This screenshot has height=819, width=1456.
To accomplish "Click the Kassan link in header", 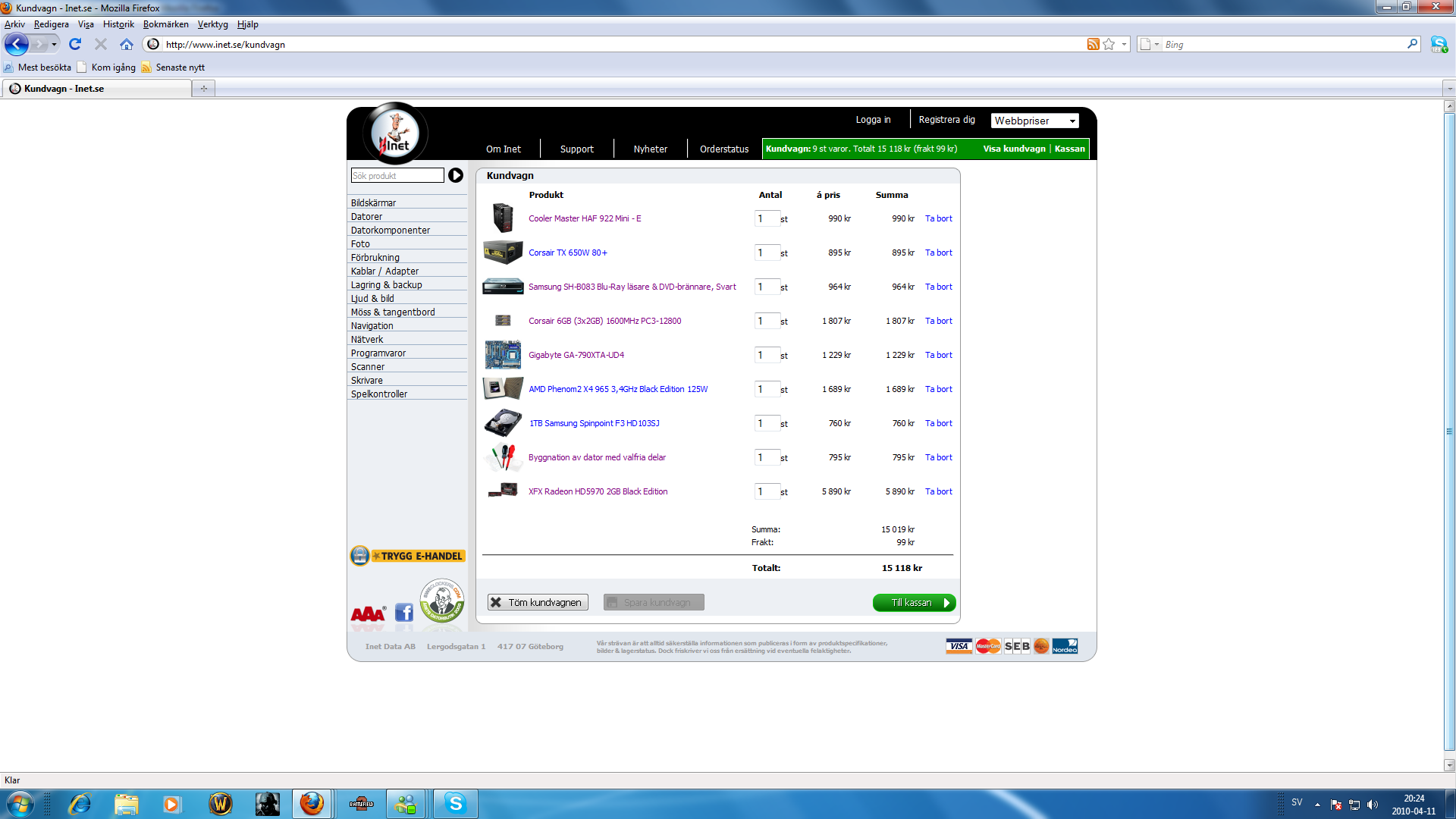I will point(1069,149).
